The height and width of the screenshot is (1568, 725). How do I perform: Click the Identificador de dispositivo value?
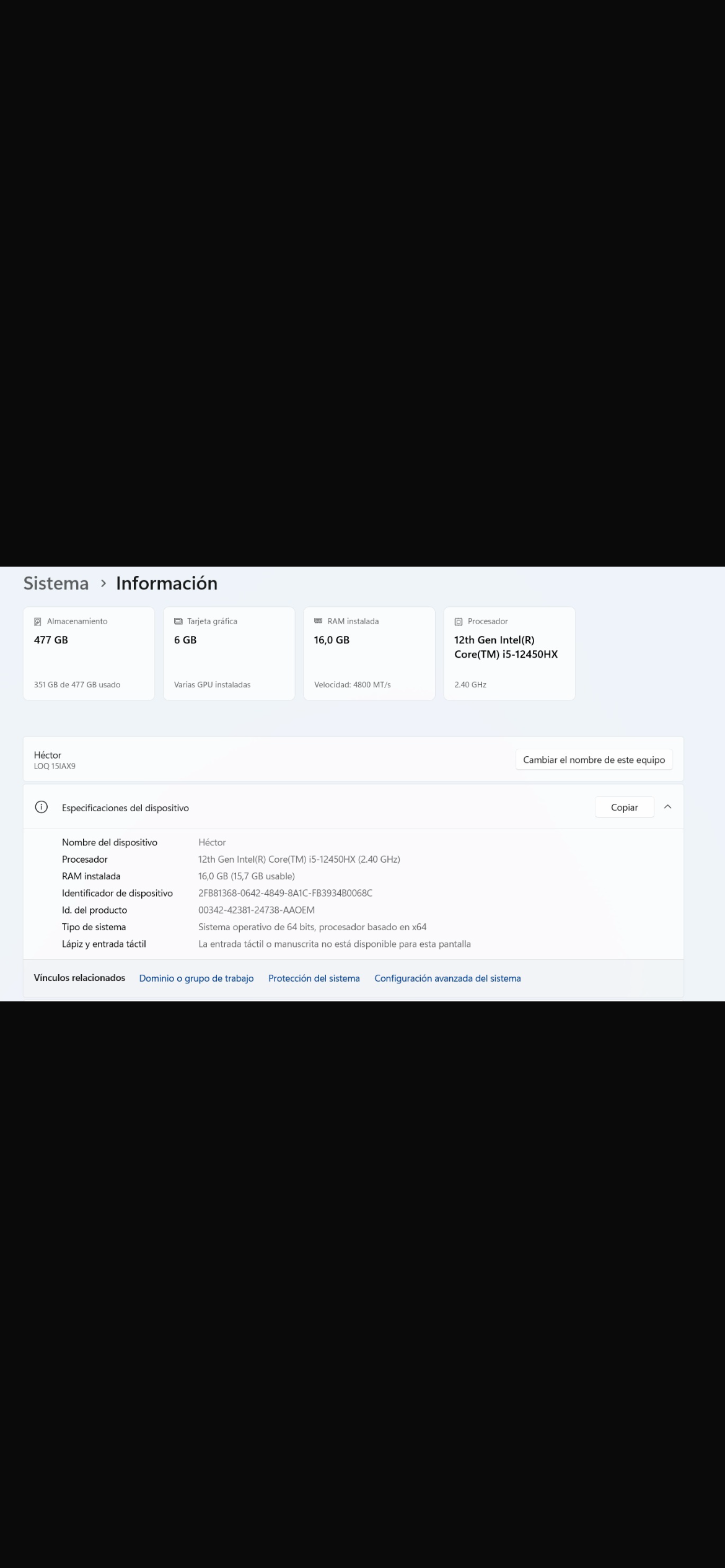pyautogui.click(x=285, y=893)
